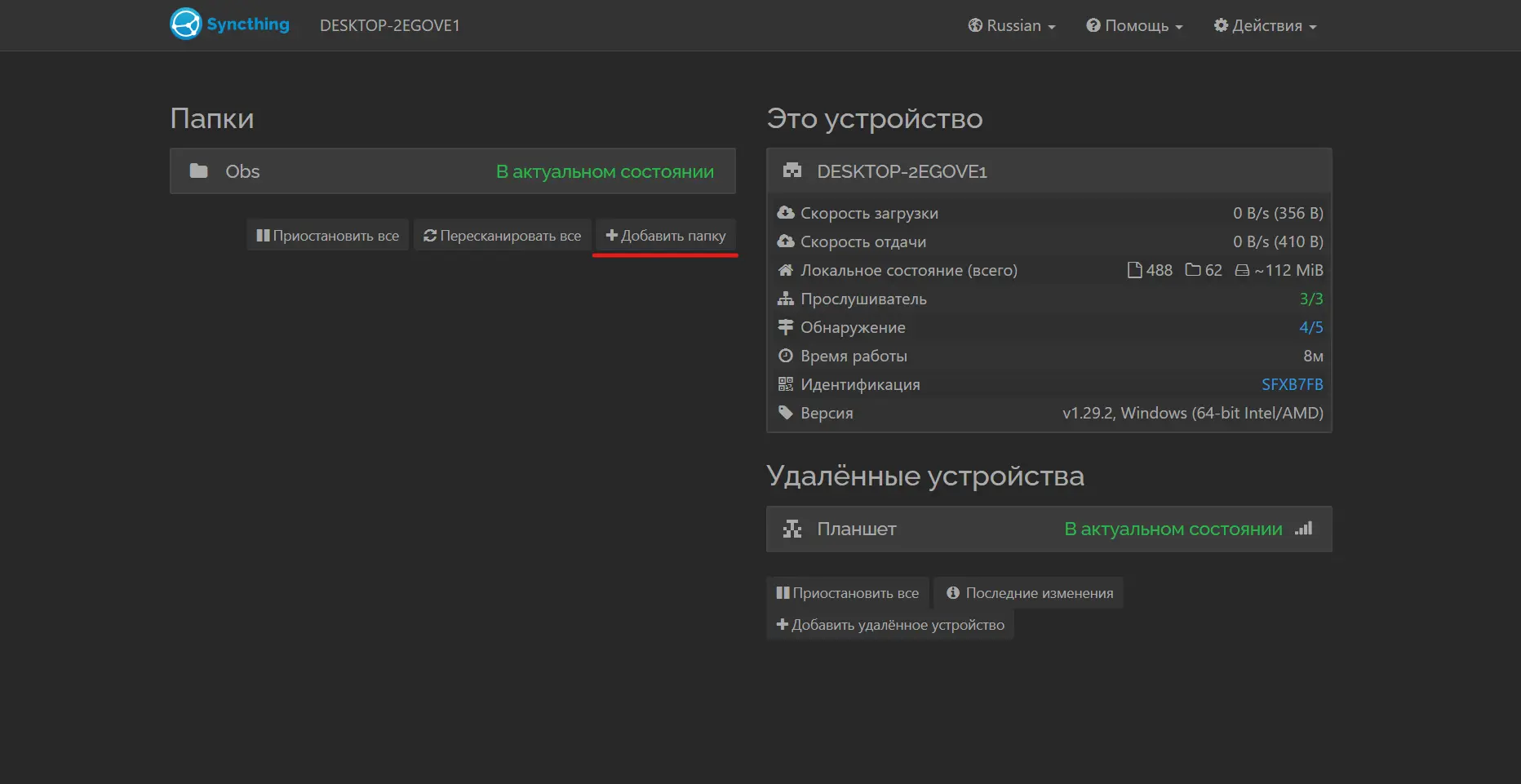1521x784 pixels.
Task: Click the download speed cloud icon
Action: click(786, 212)
